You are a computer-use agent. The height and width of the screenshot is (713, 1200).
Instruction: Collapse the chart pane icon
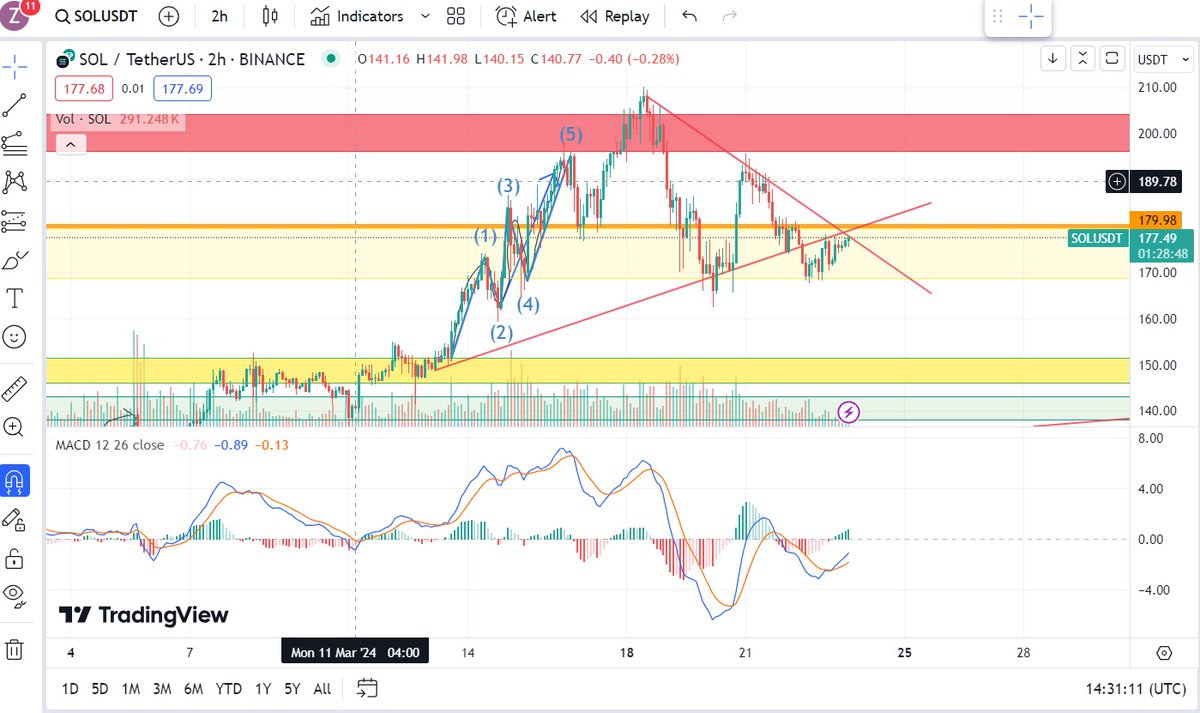coord(1083,59)
